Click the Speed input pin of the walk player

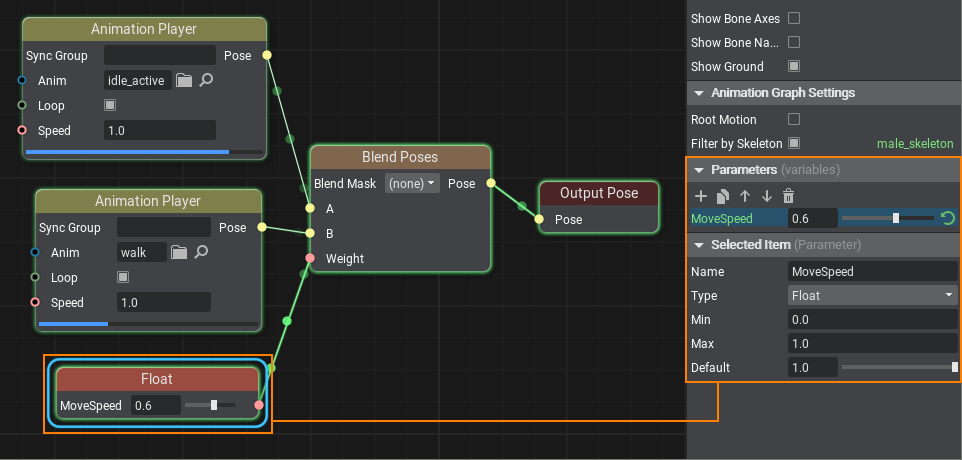click(x=35, y=302)
